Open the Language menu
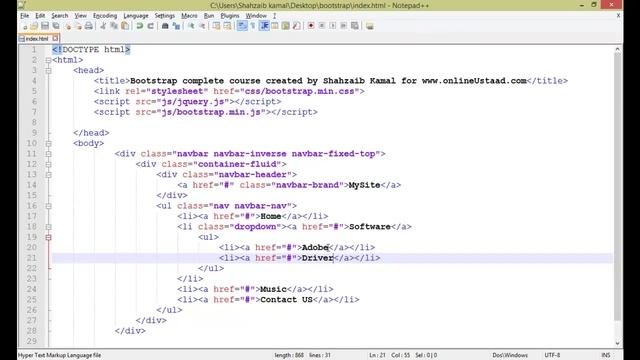The height and width of the screenshot is (360, 640). click(x=136, y=16)
